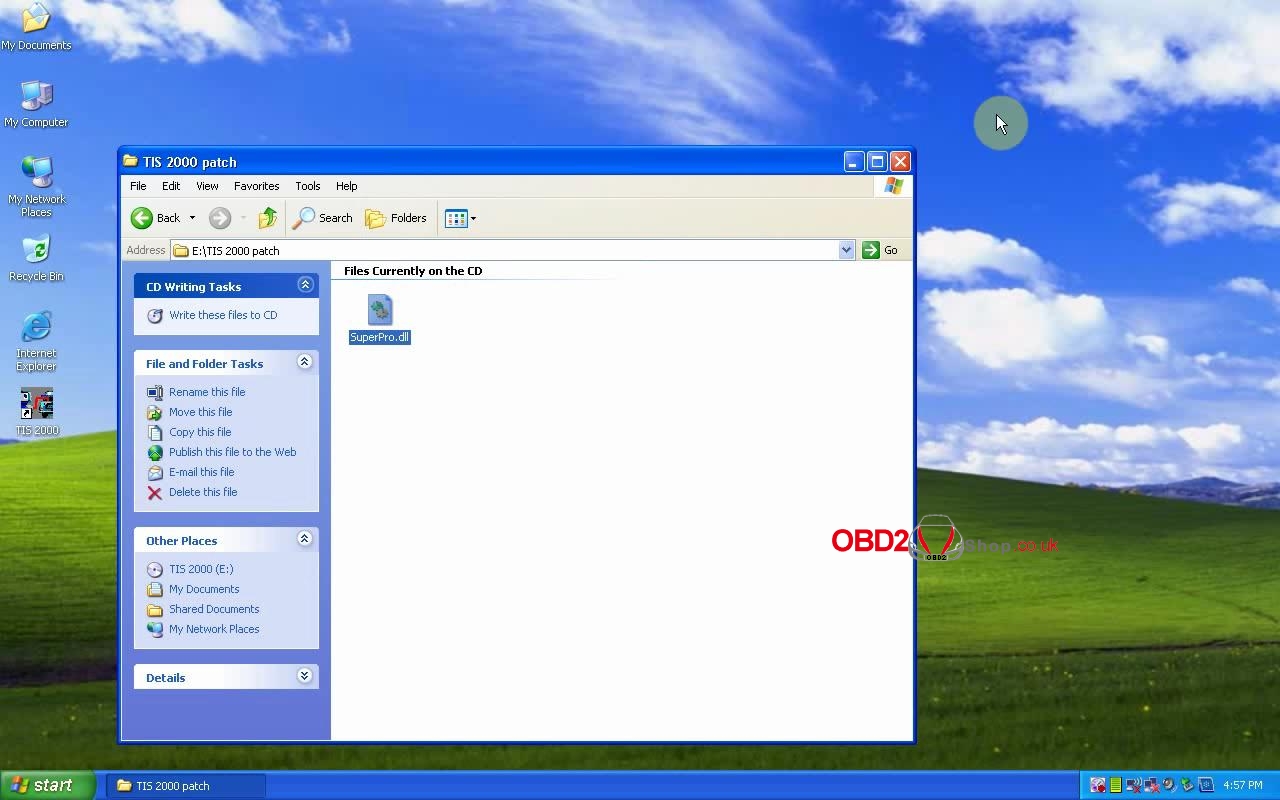The height and width of the screenshot is (800, 1280).
Task: Open the Views dropdown button
Action: coord(460,218)
